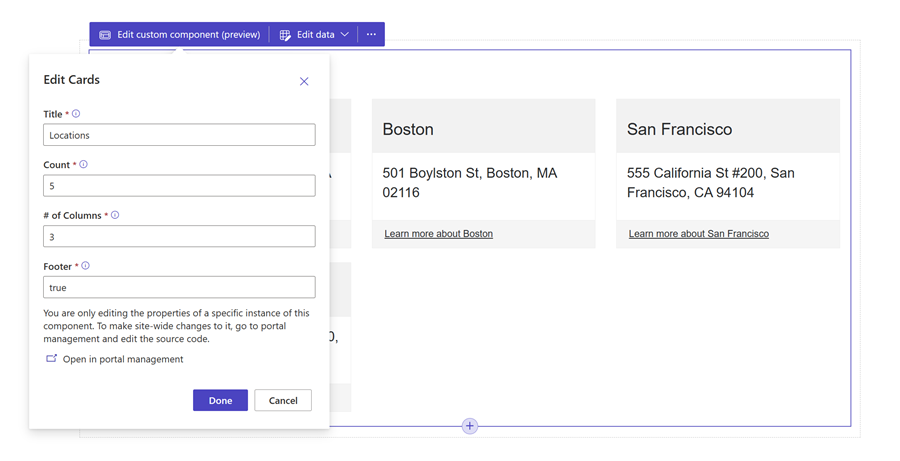Click the Title field info icon

76,114
